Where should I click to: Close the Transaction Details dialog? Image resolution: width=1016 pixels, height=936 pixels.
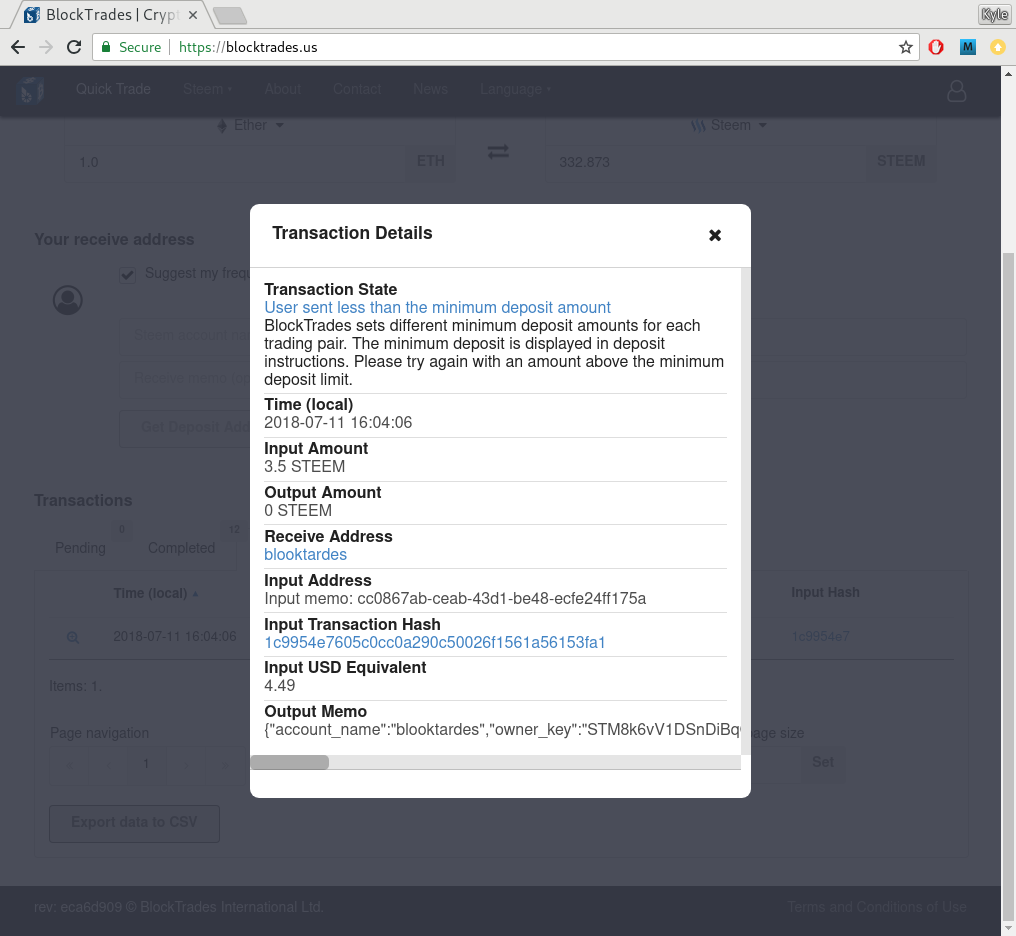click(715, 235)
